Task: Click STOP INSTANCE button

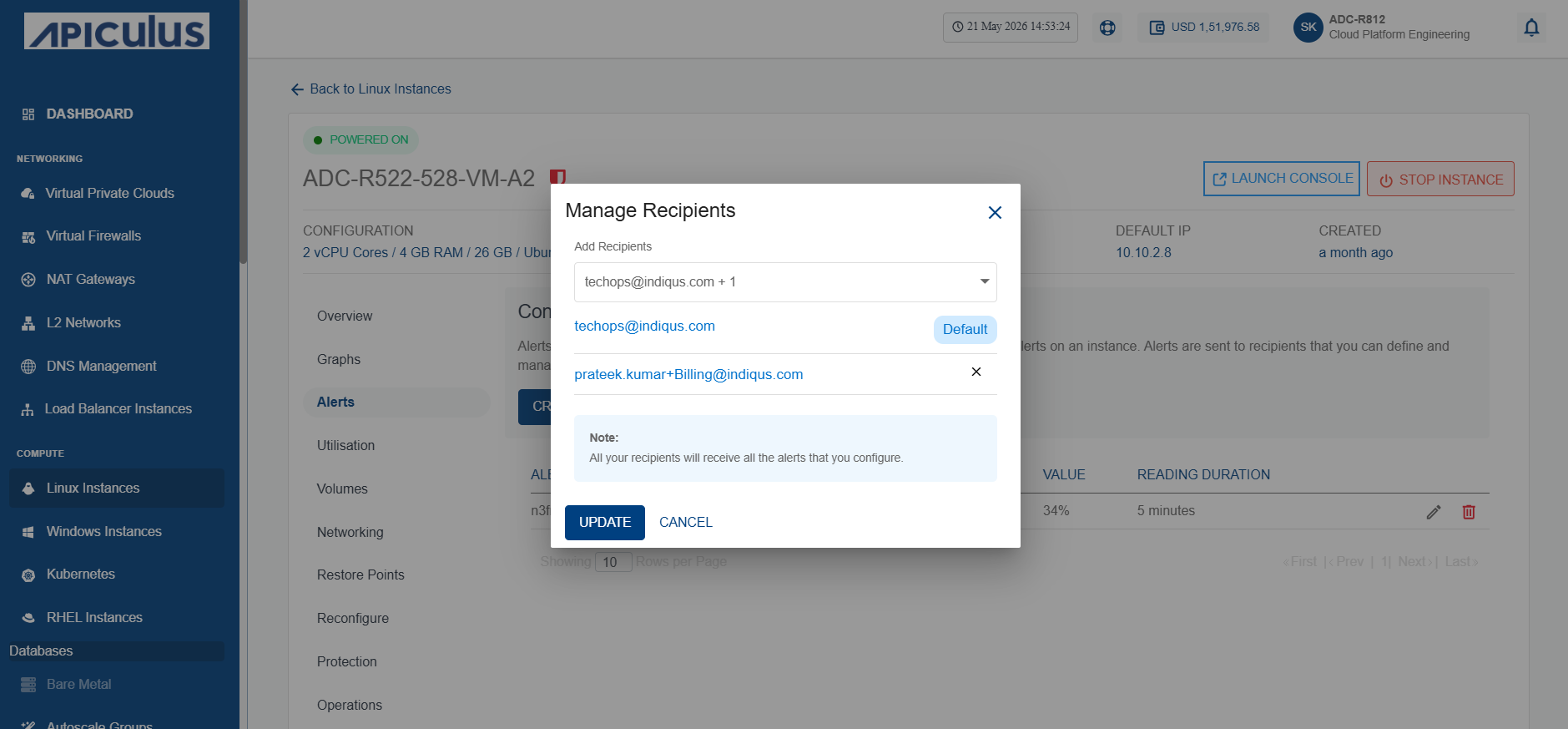Action: [1440, 179]
